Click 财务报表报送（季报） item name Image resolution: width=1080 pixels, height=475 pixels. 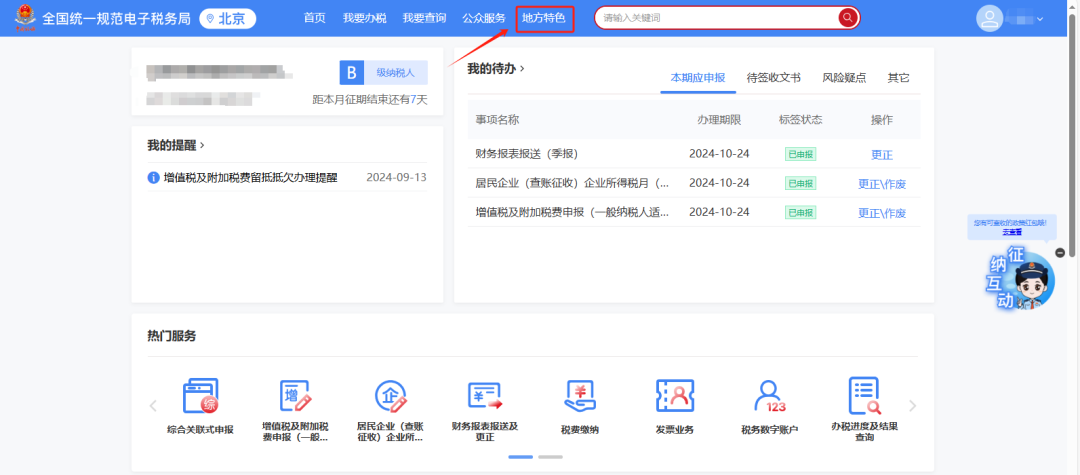click(x=531, y=154)
